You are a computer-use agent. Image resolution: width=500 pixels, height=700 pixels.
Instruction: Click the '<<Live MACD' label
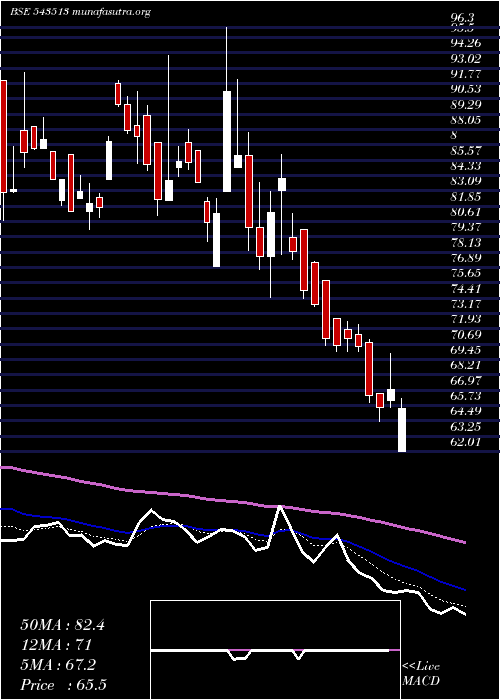coord(421,674)
